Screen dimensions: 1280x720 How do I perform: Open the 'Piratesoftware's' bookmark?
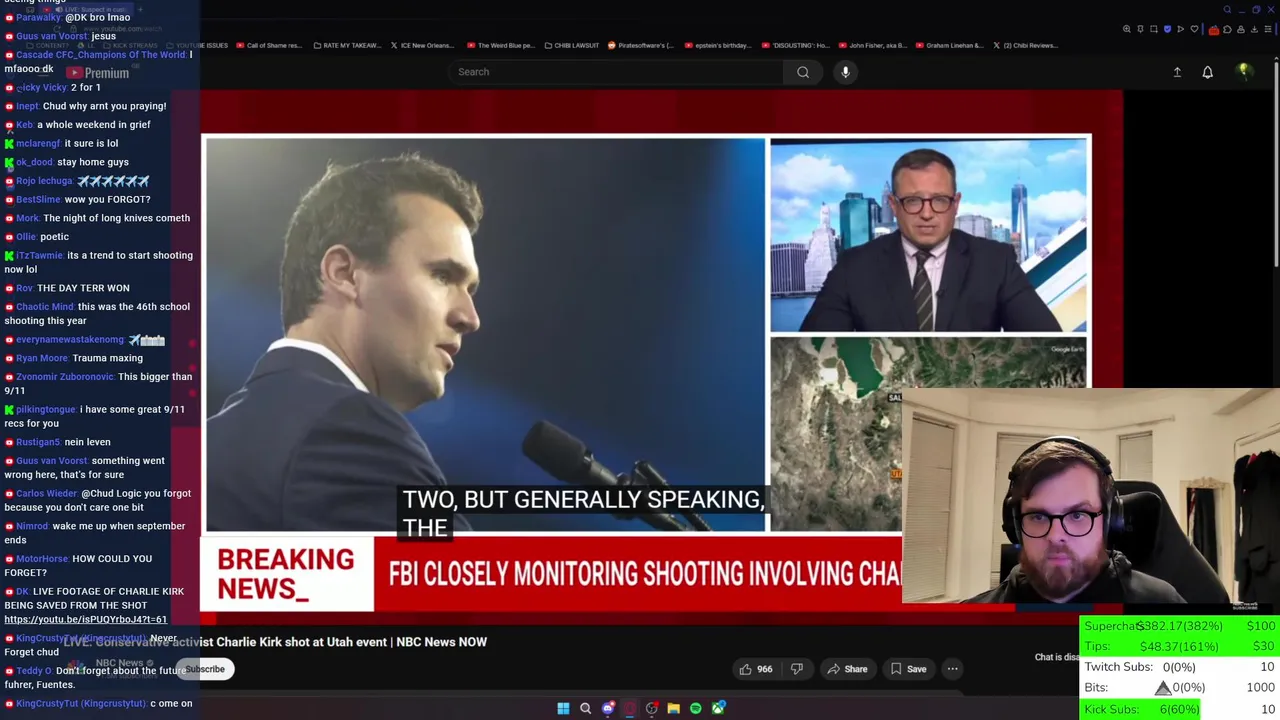pos(641,45)
